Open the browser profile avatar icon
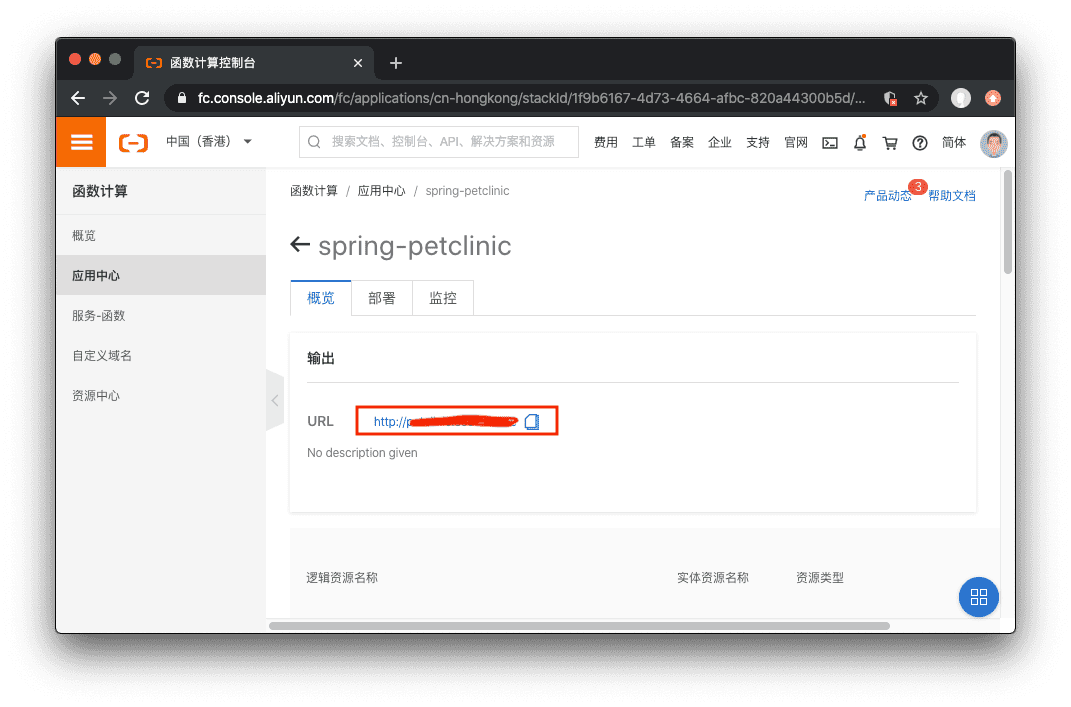The height and width of the screenshot is (707, 1071). tap(961, 98)
